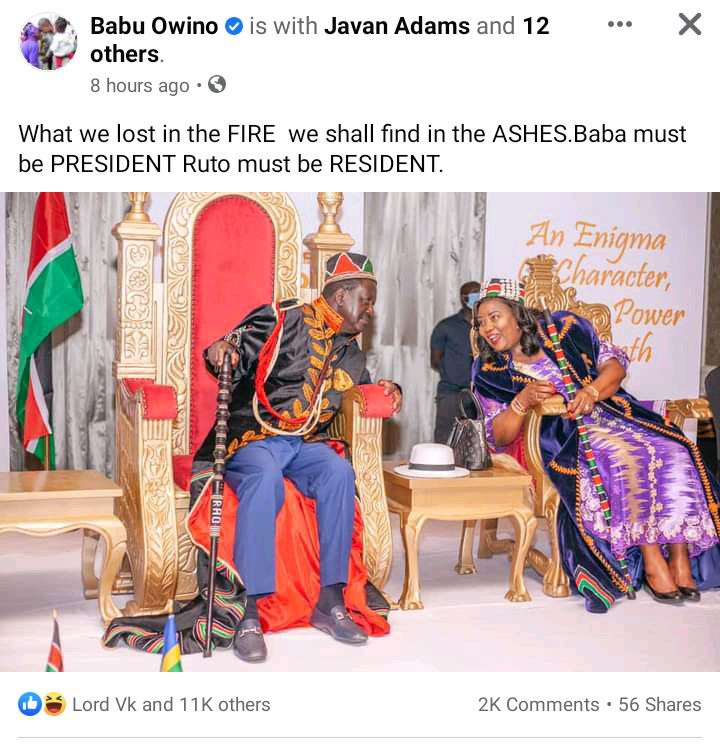Open the throne photo in full view
Screen dimensions: 720x745
(360, 431)
